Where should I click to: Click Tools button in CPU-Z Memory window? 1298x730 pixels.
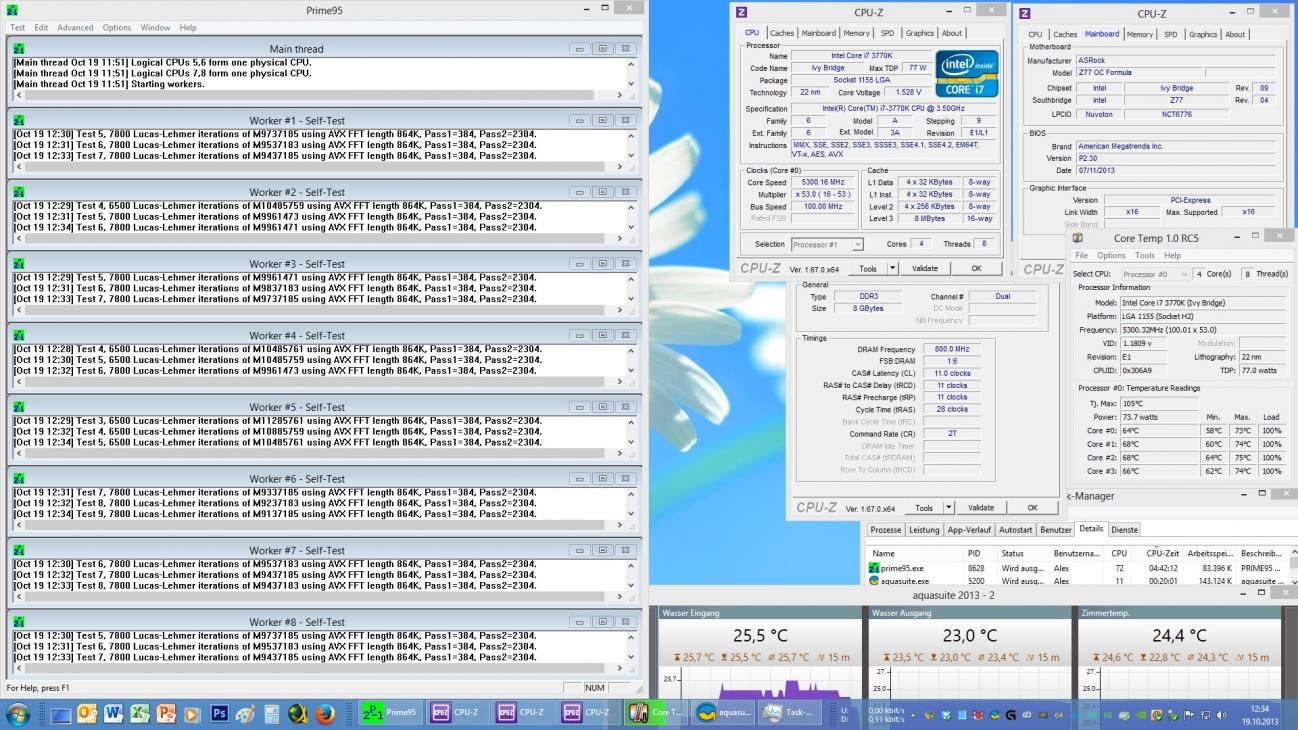pos(924,508)
